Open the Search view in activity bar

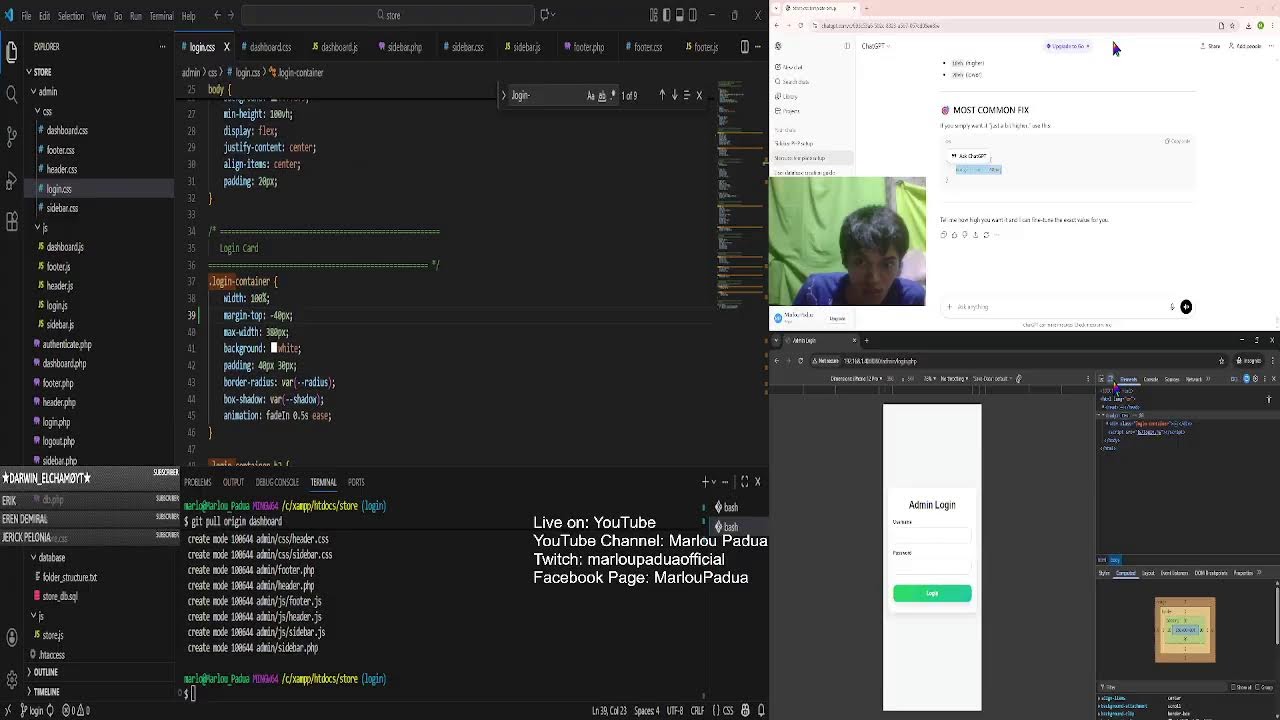(12, 94)
